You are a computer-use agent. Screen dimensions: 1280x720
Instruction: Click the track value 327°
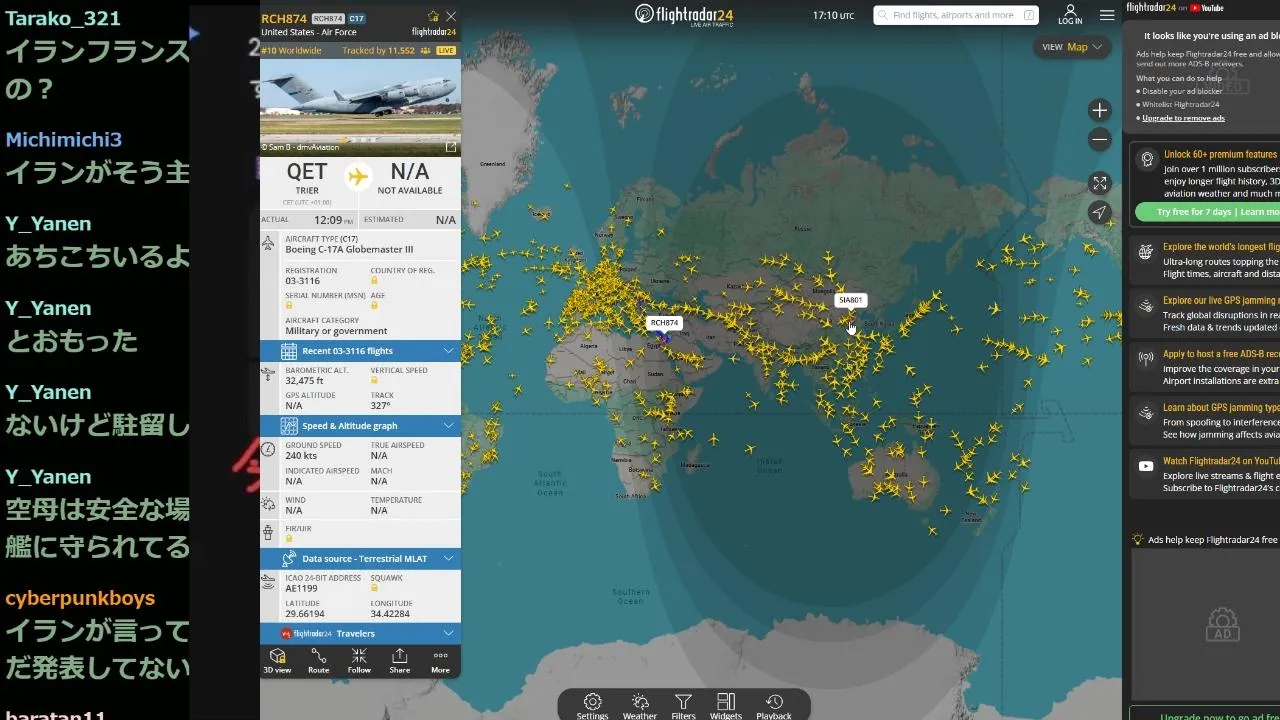380,406
